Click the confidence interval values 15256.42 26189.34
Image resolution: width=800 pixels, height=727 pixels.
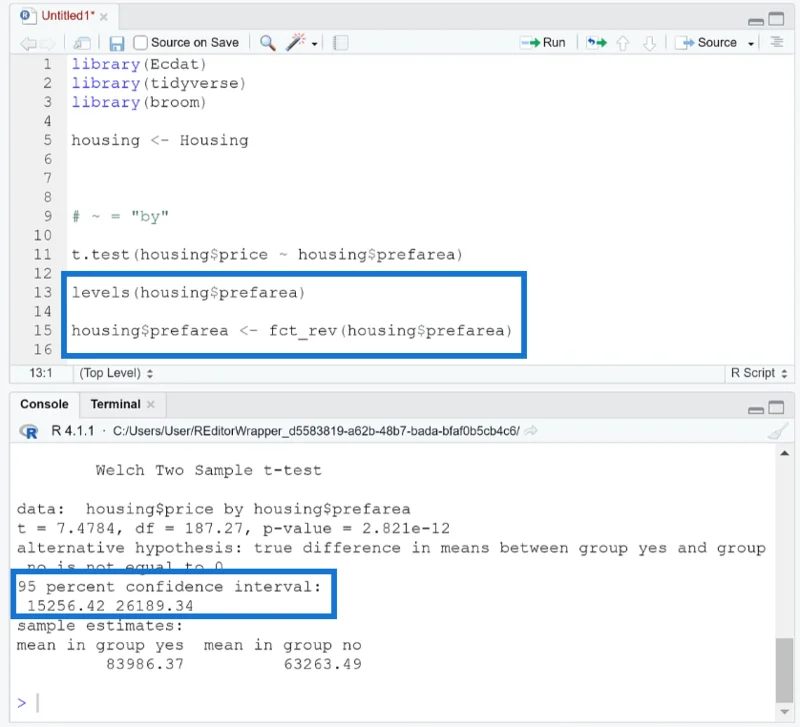click(110, 606)
